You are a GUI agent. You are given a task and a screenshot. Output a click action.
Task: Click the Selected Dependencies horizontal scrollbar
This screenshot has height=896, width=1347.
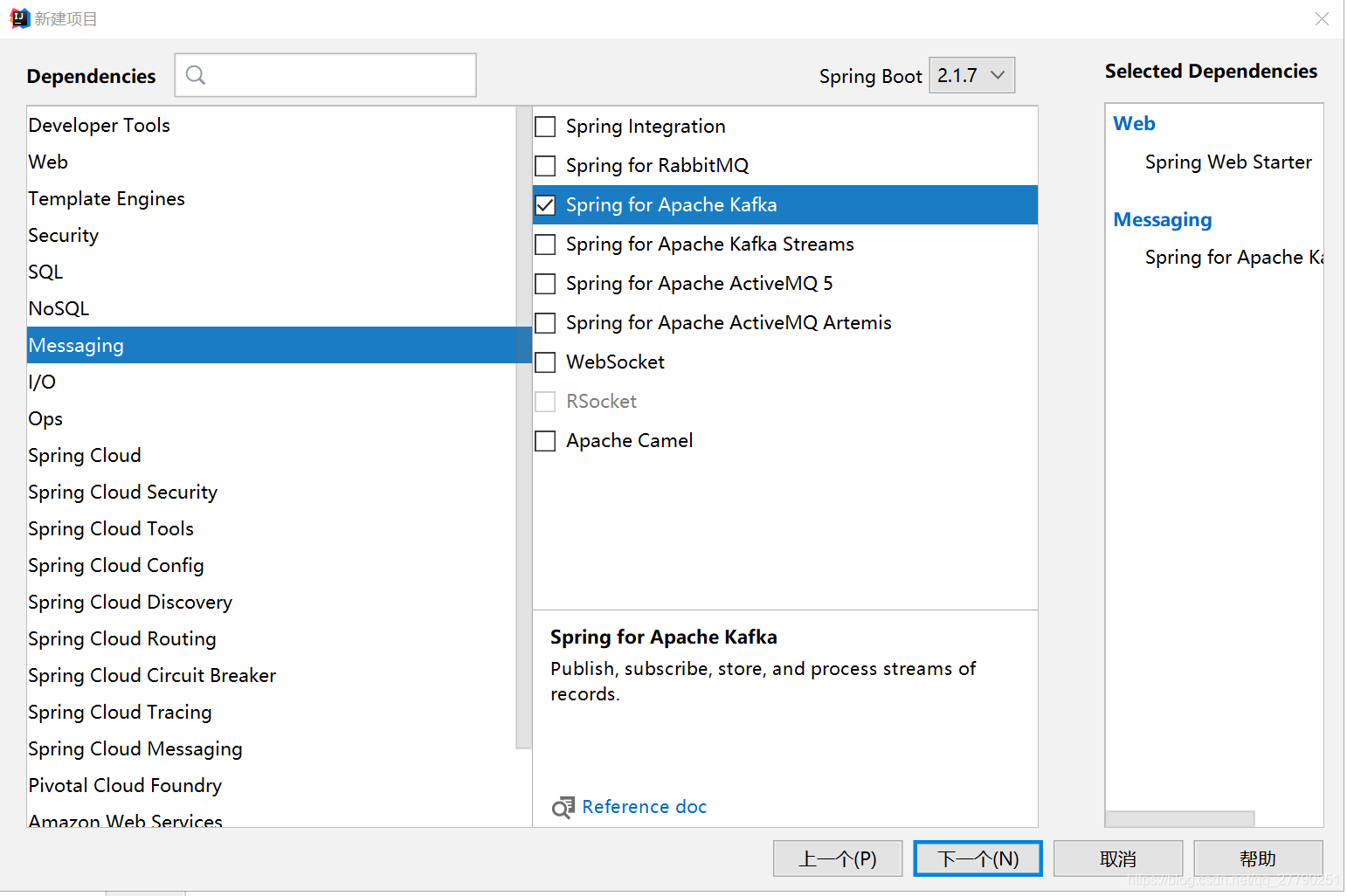click(1180, 819)
